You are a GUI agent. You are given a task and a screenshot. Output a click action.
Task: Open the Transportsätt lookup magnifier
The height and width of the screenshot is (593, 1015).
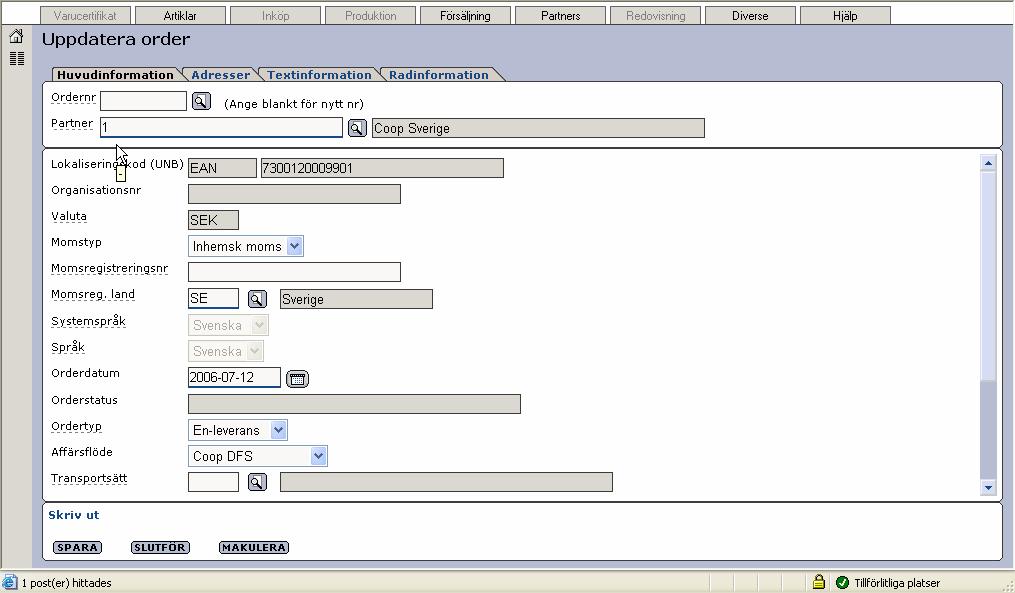click(257, 482)
